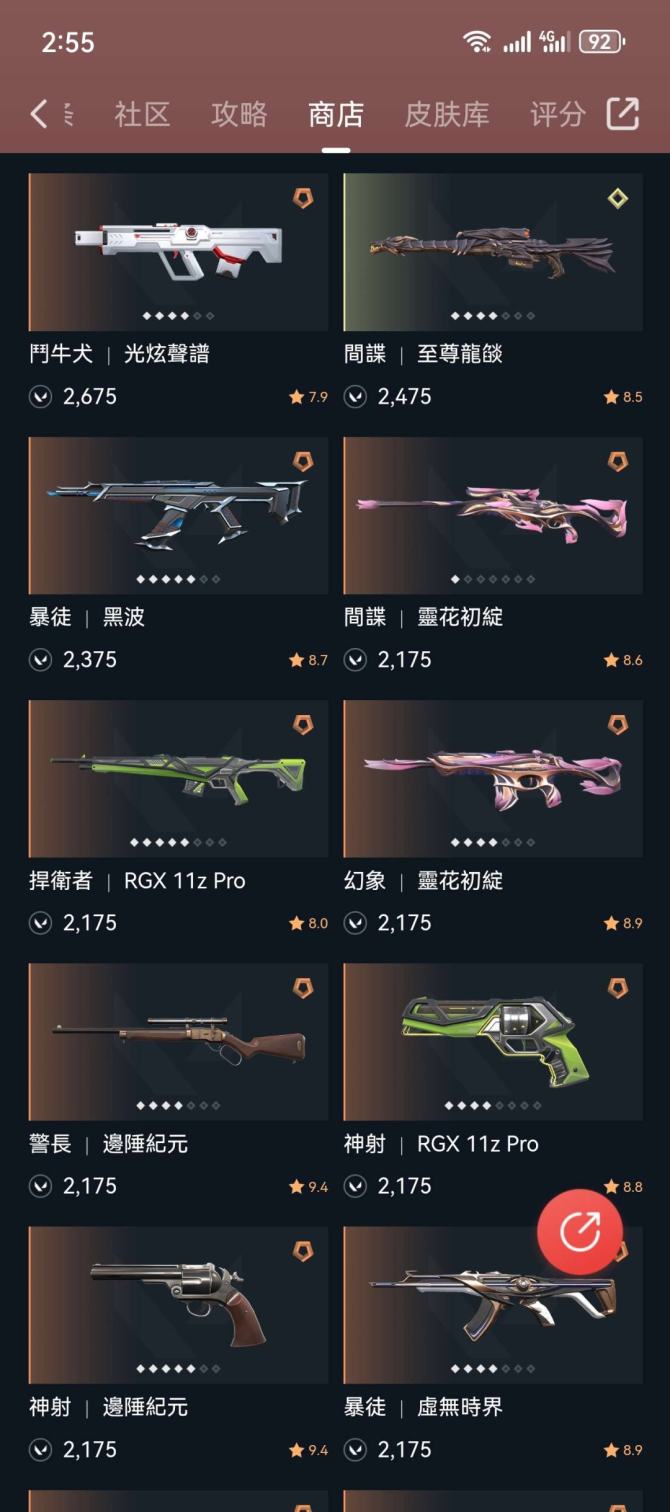Tap the VP currency icon beside 2,675
Screen dimensions: 670x1512
(40, 397)
